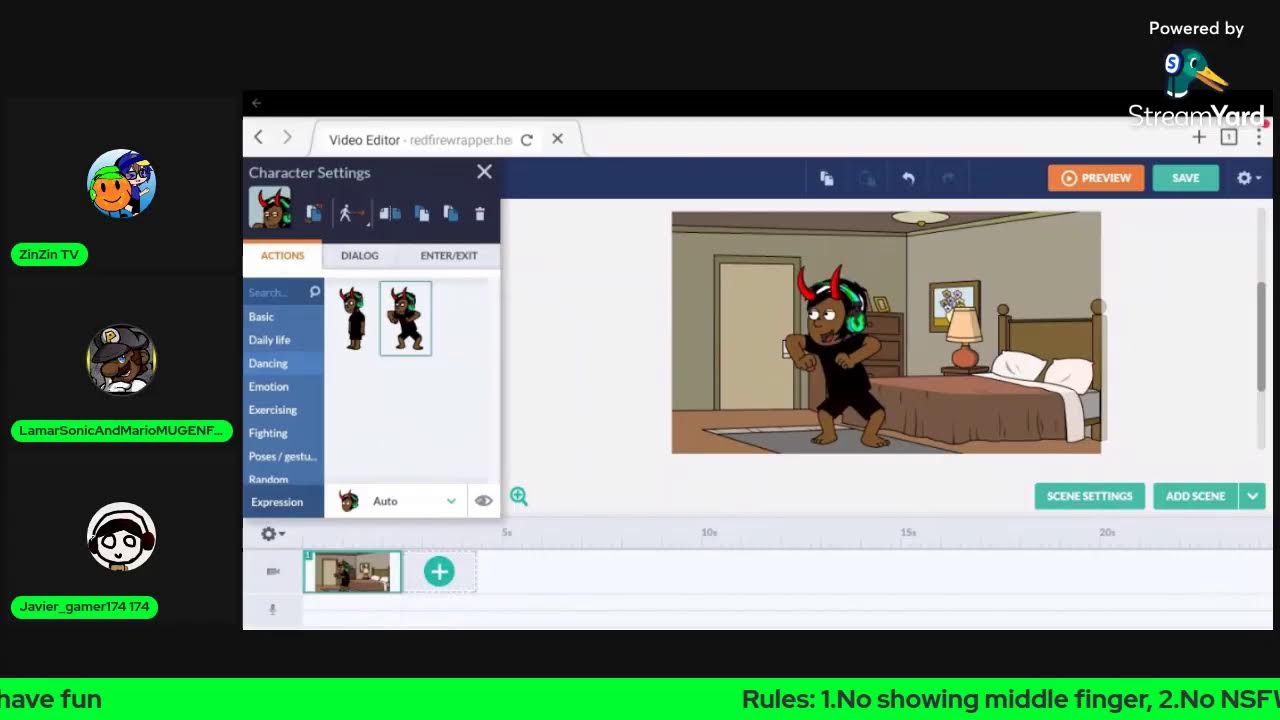Select the Daily life category
The image size is (1280, 720).
[x=284, y=340]
